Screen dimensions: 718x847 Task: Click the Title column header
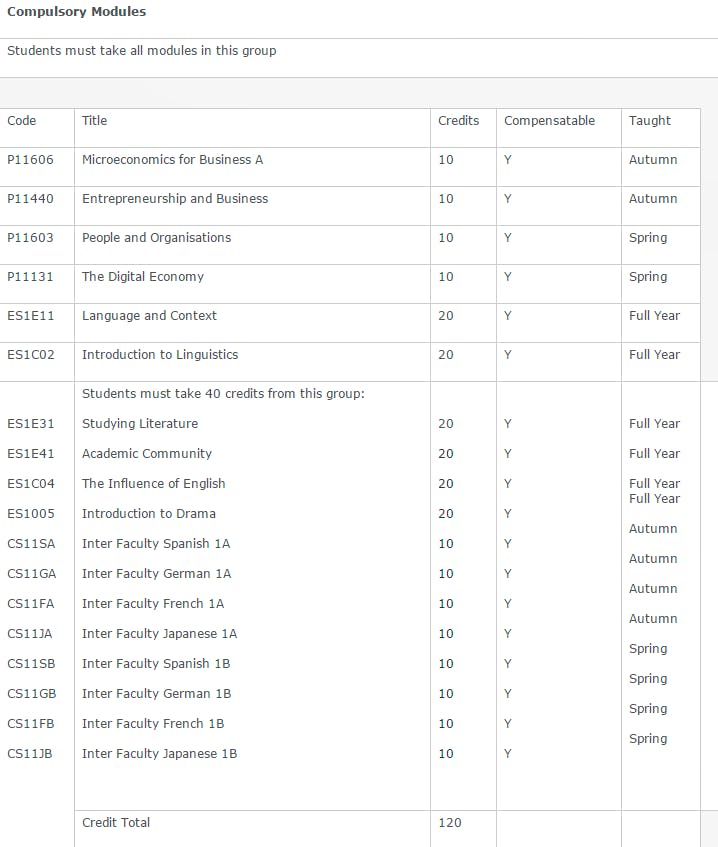point(95,121)
